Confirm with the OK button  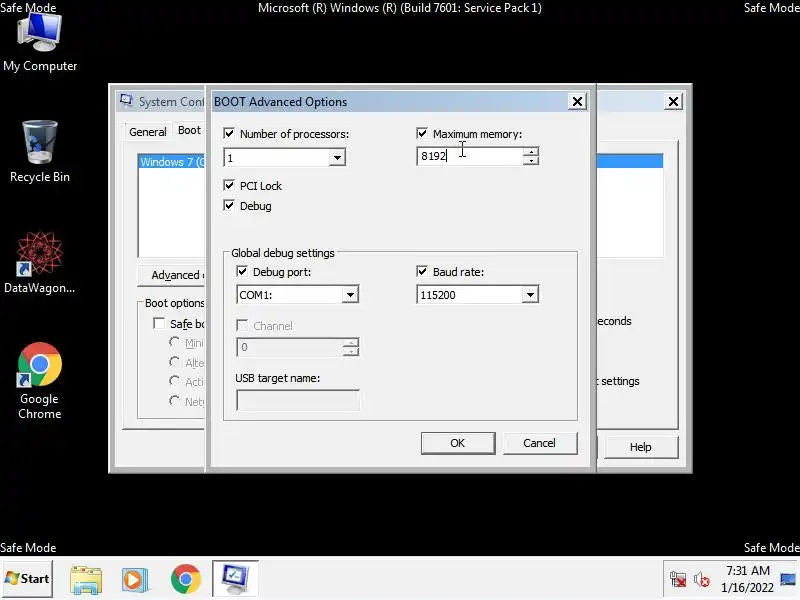[x=458, y=443]
